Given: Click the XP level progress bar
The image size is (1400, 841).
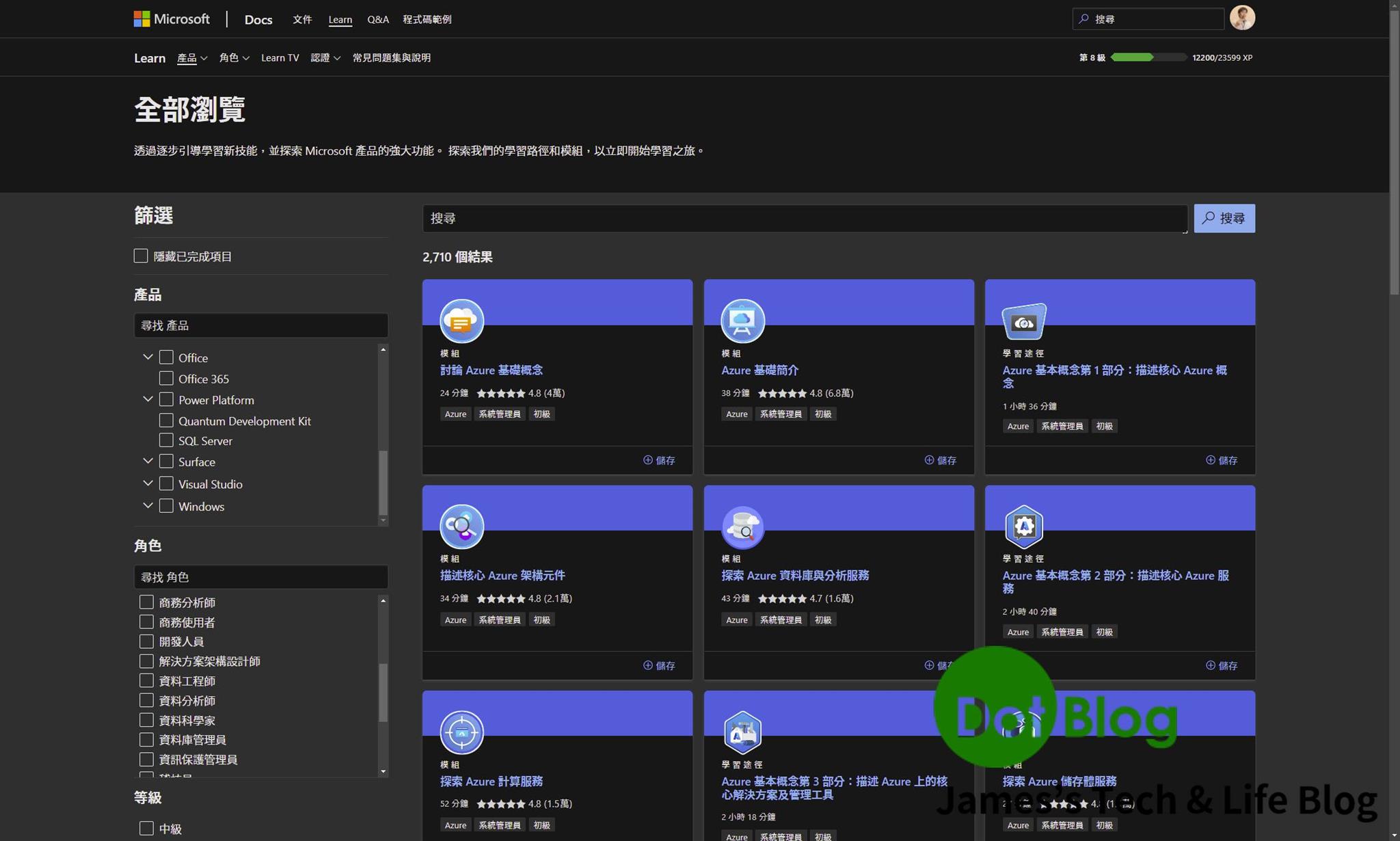Looking at the screenshot, I should 1148,57.
